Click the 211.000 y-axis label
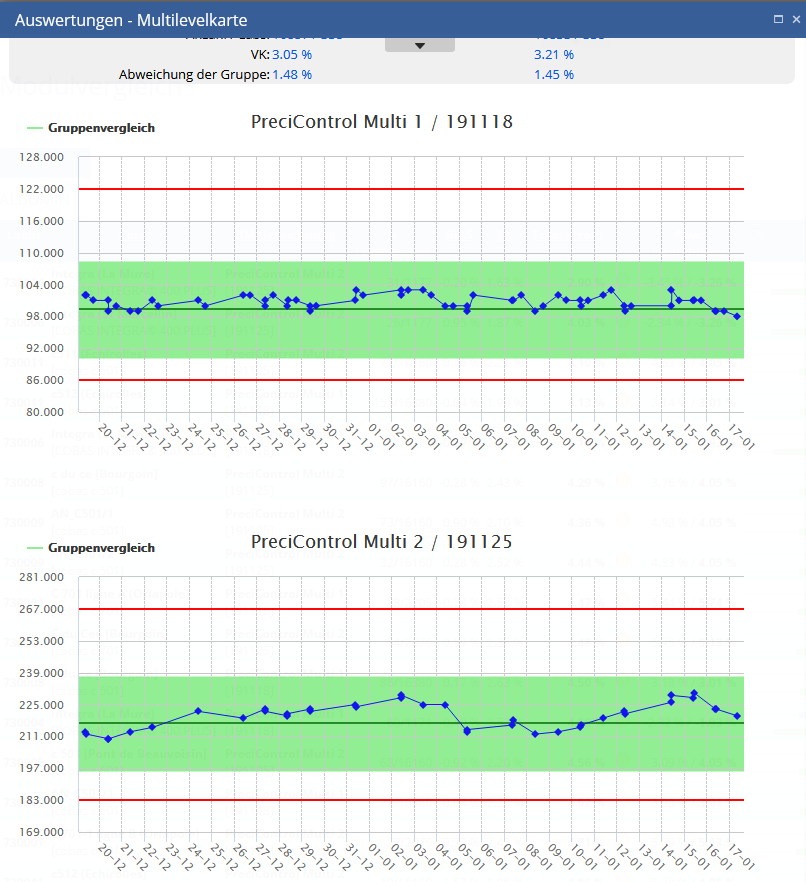 [x=42, y=736]
